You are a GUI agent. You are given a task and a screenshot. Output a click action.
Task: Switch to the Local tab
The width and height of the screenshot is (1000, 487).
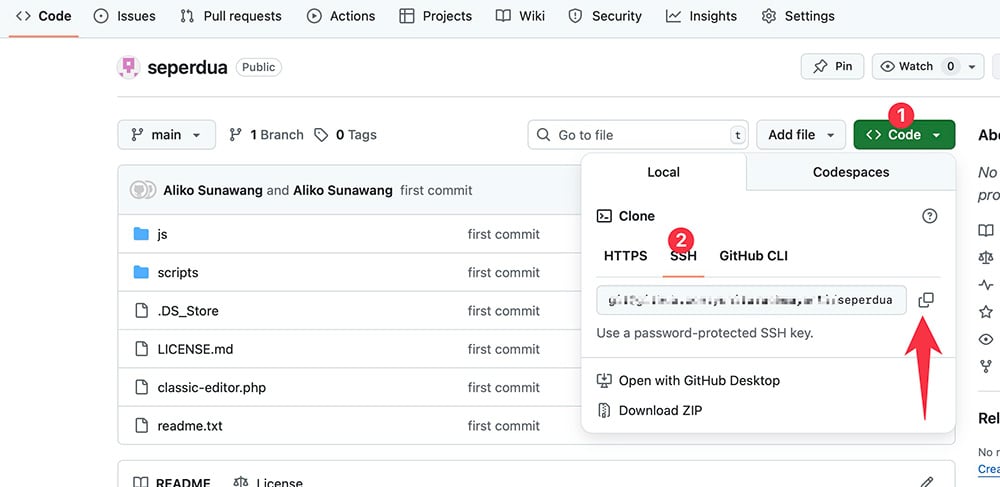coord(663,172)
